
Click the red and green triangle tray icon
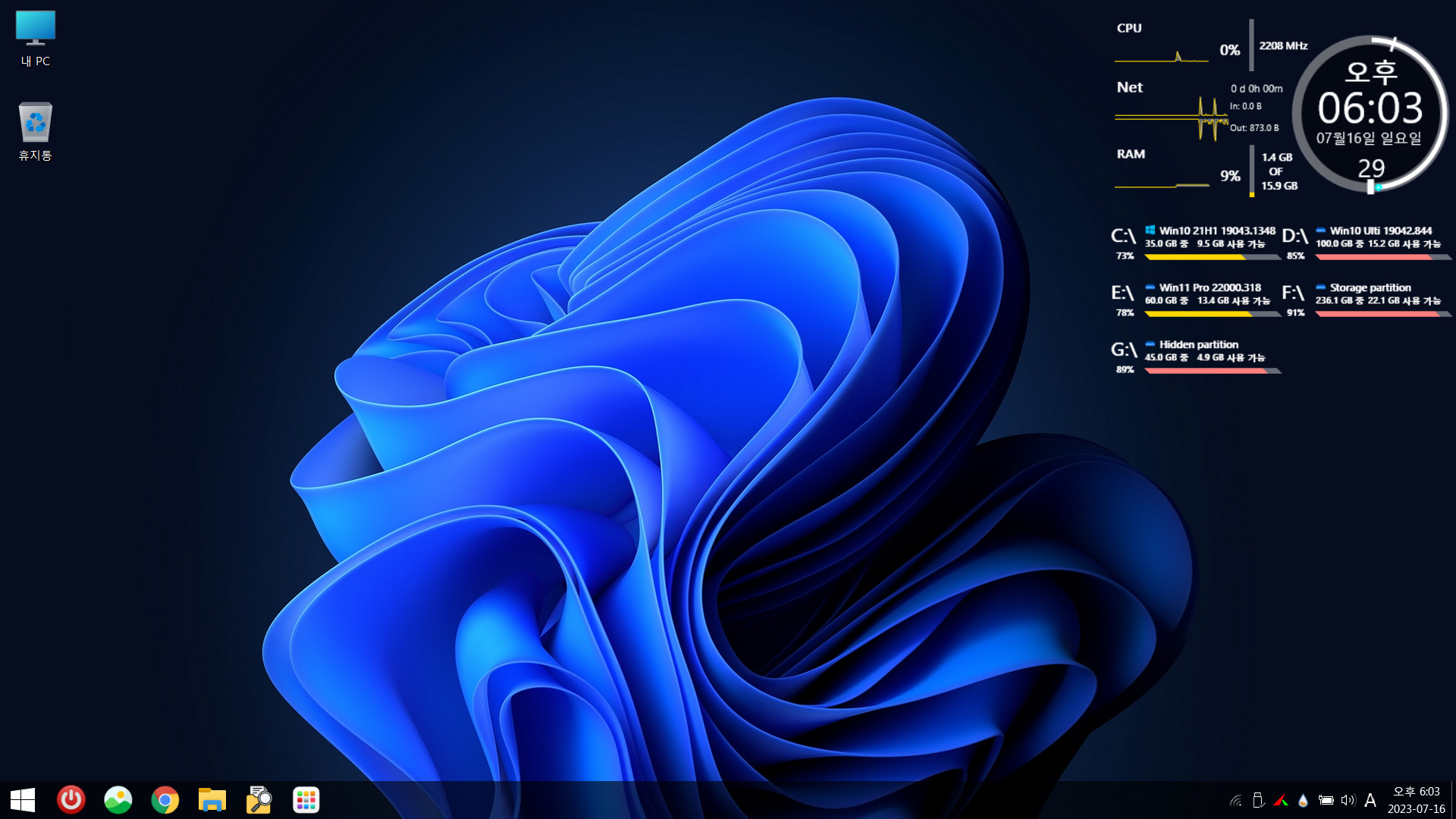[x=1281, y=800]
